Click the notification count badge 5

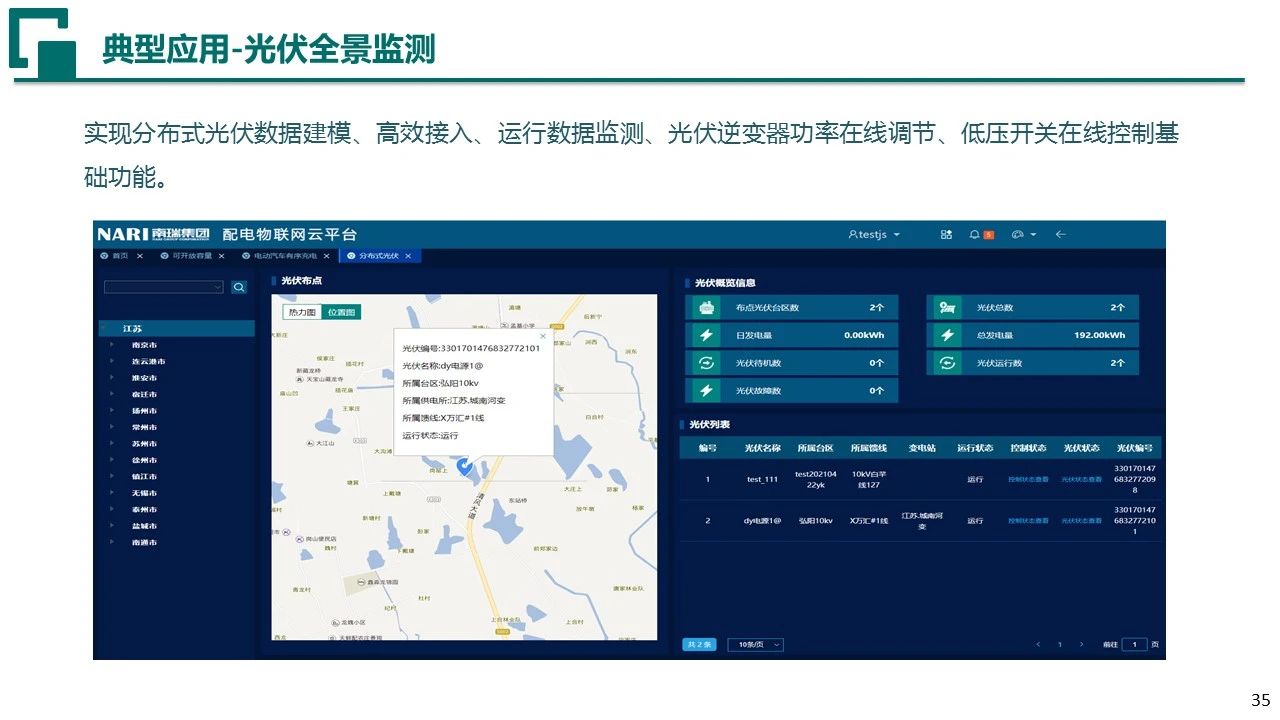pyautogui.click(x=989, y=235)
